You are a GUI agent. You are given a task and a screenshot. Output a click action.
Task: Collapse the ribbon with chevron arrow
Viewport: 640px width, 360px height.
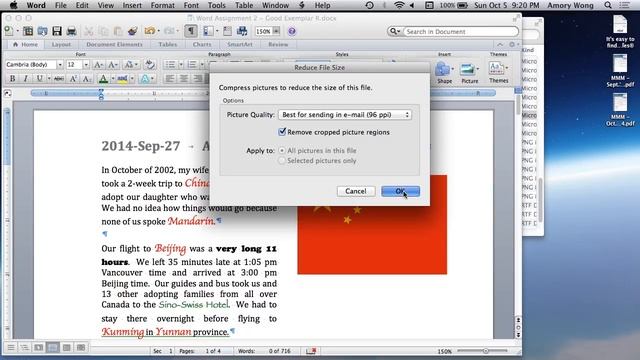[500, 44]
